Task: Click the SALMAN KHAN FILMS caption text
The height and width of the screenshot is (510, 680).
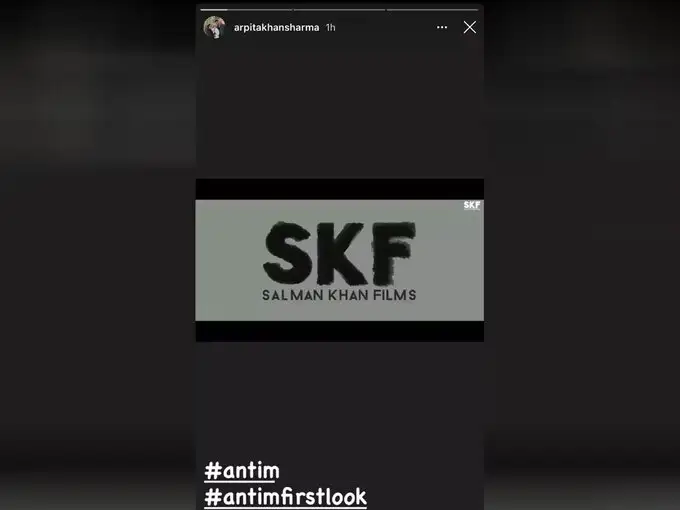Action: point(339,295)
